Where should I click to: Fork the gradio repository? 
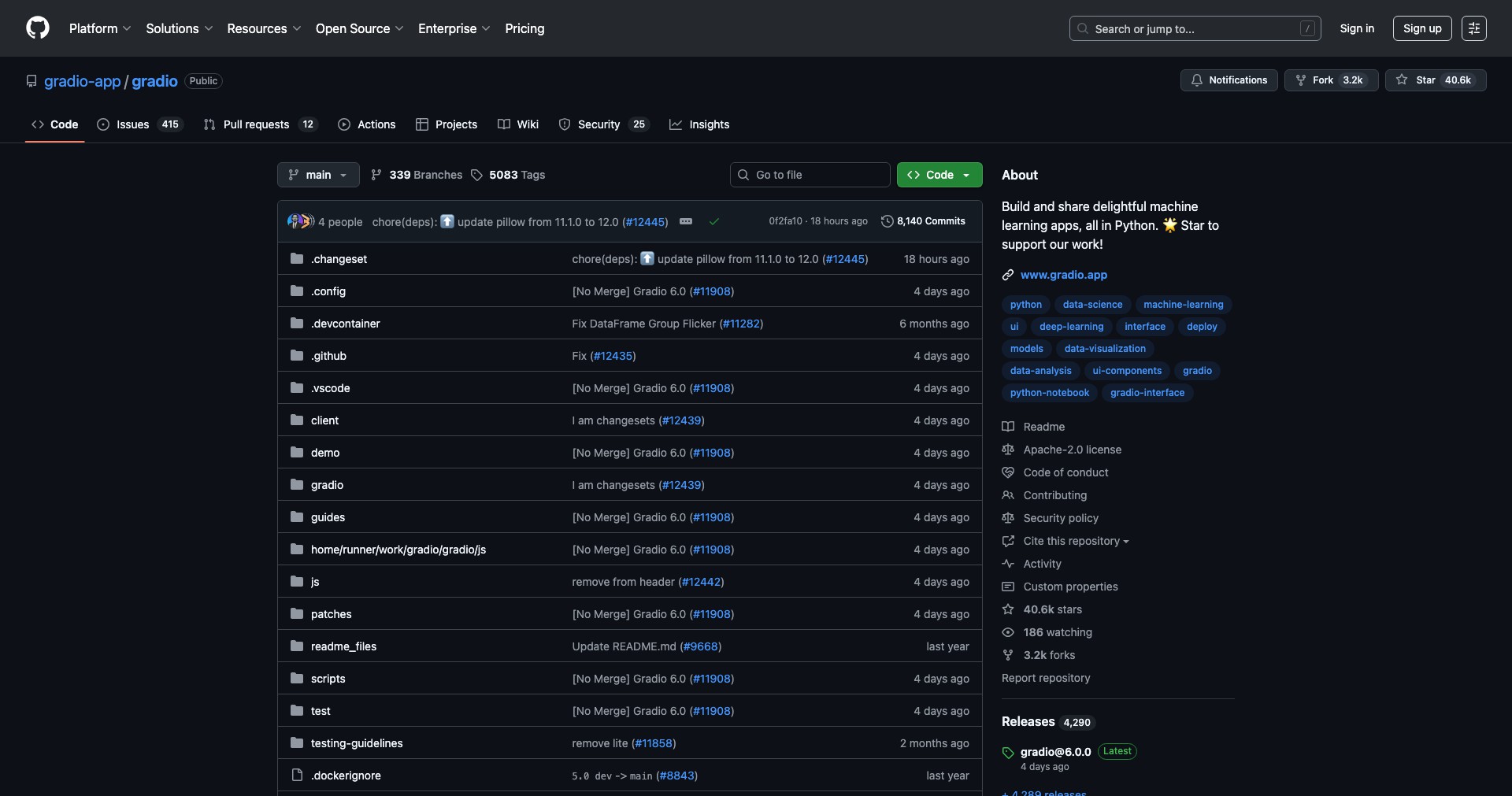[x=1331, y=80]
